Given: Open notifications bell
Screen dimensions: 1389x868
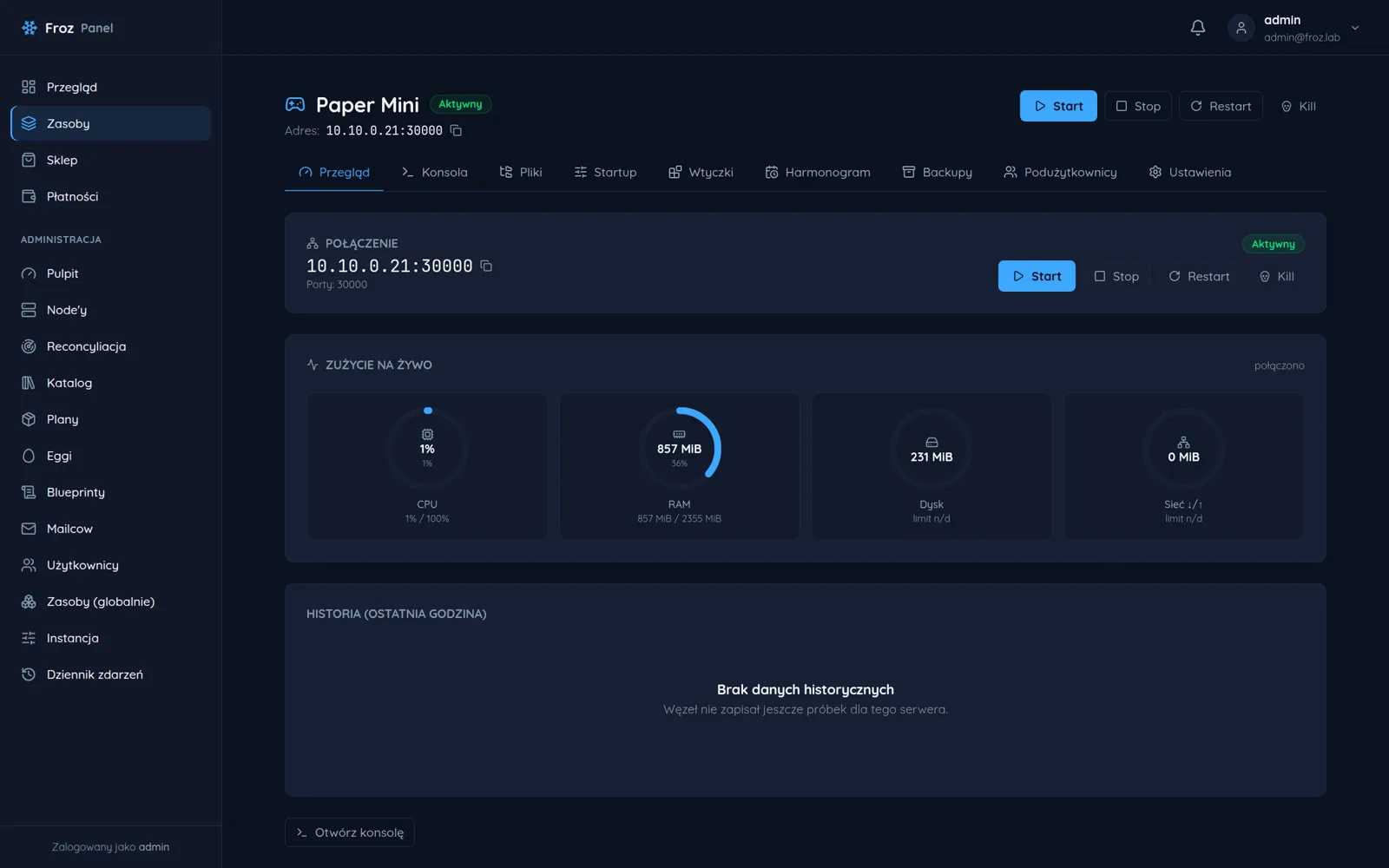Looking at the screenshot, I should point(1197,28).
